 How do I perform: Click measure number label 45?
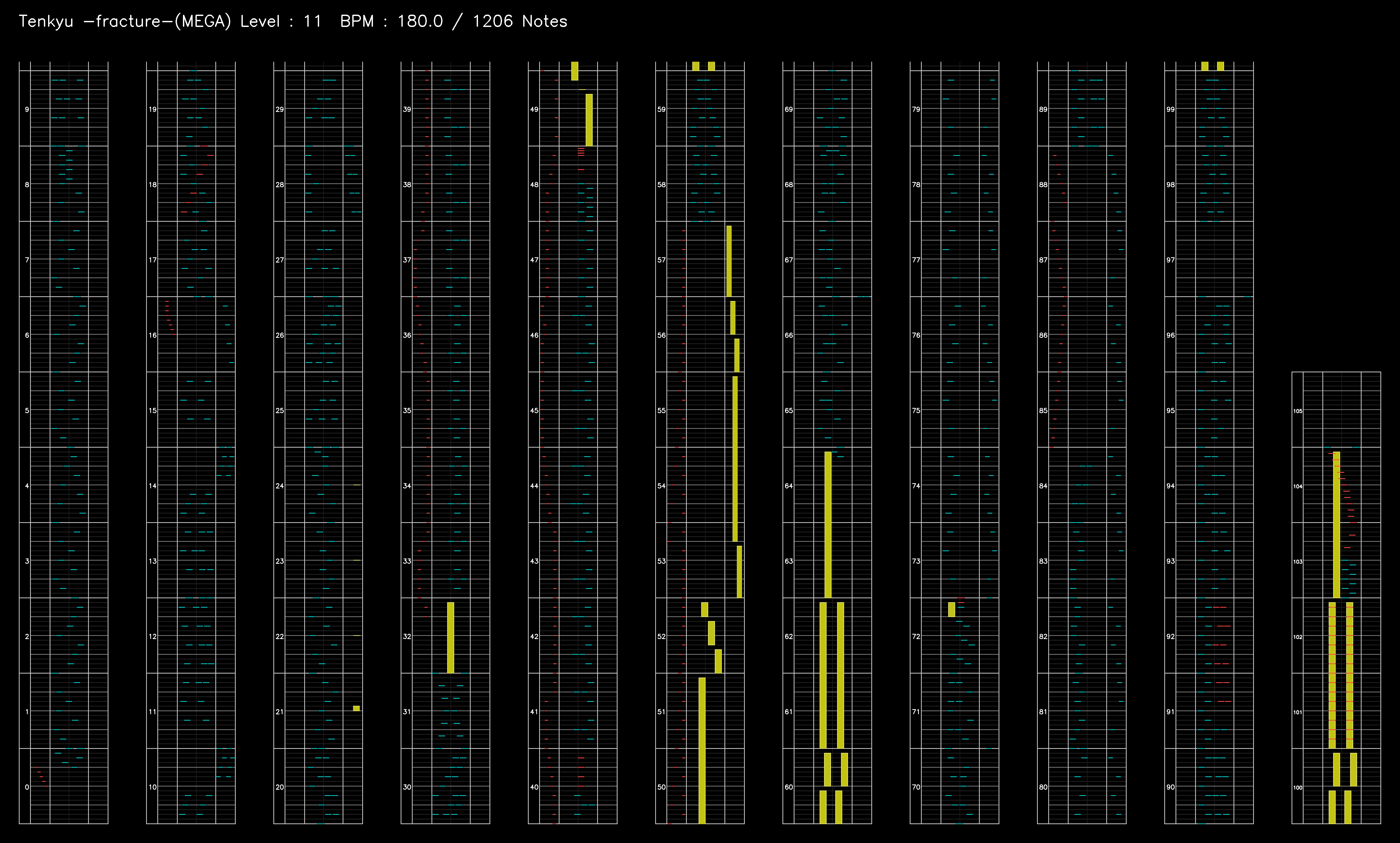(x=534, y=410)
